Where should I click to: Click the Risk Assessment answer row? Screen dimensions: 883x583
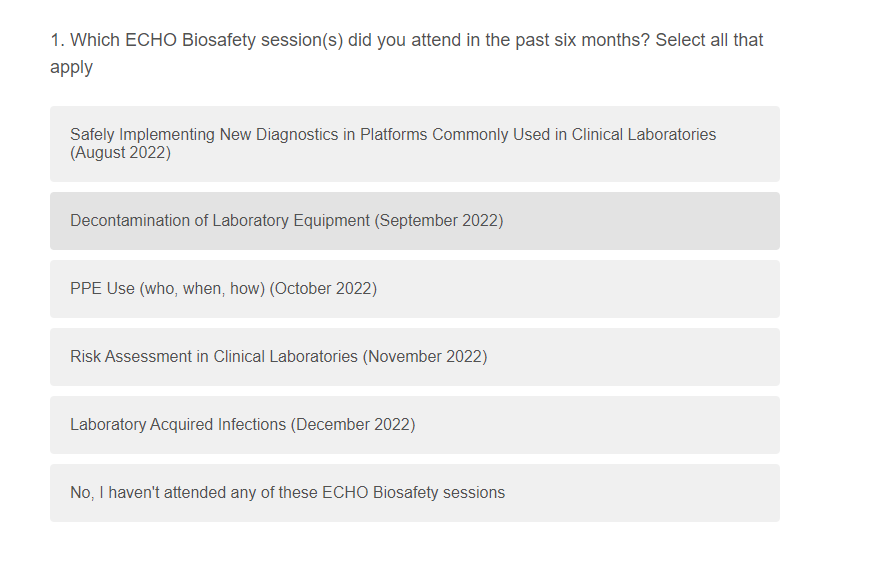point(414,357)
